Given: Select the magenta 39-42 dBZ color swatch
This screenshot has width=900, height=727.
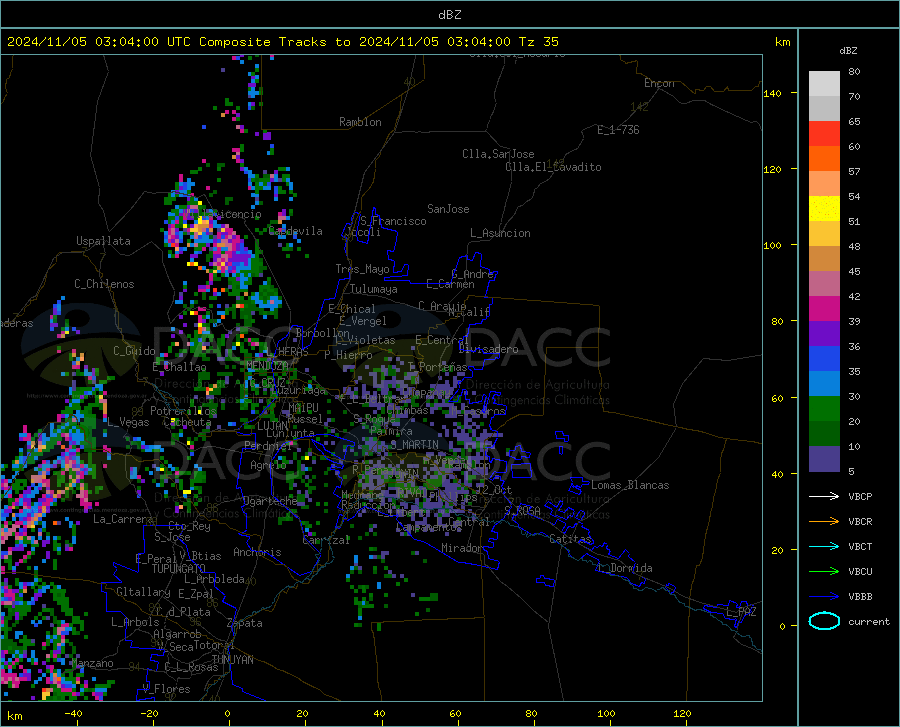Looking at the screenshot, I should point(824,309).
